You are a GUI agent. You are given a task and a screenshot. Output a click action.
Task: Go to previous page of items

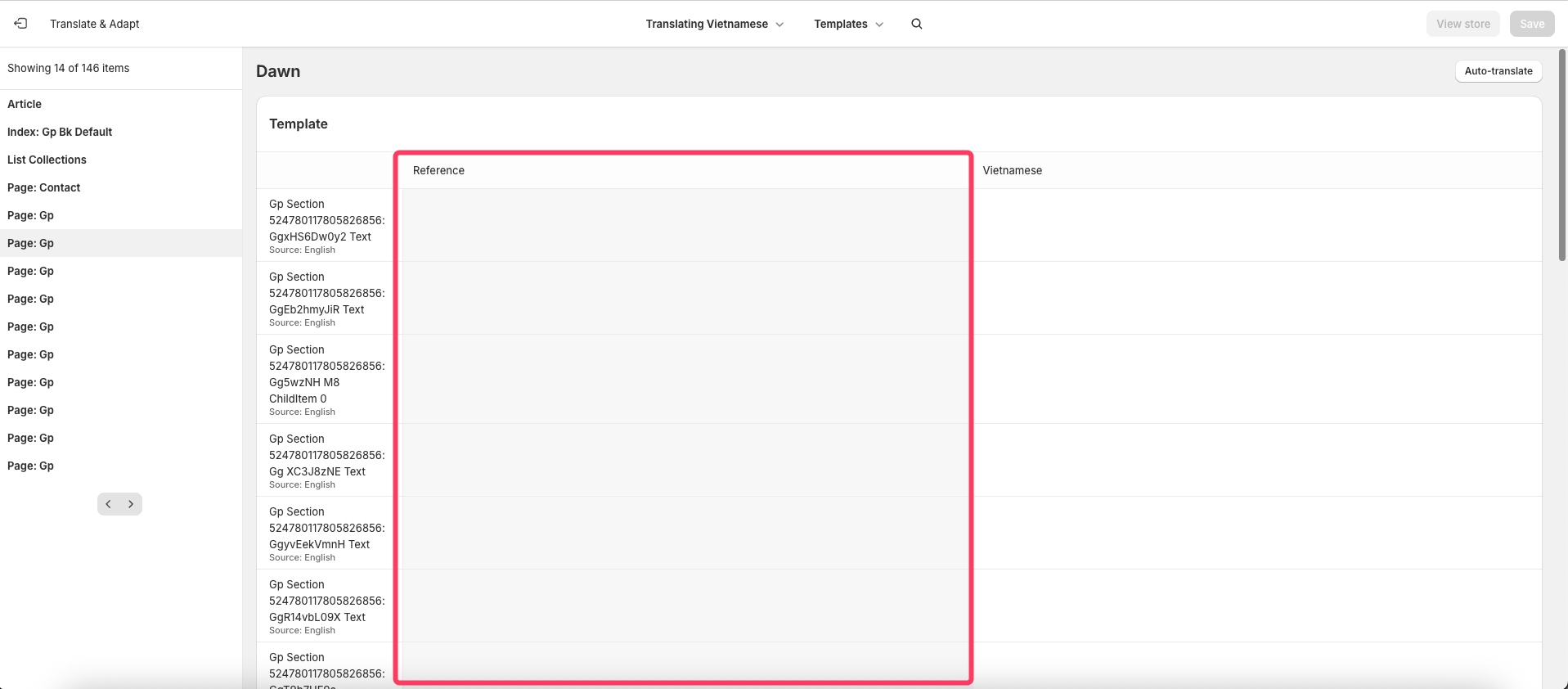tap(109, 504)
